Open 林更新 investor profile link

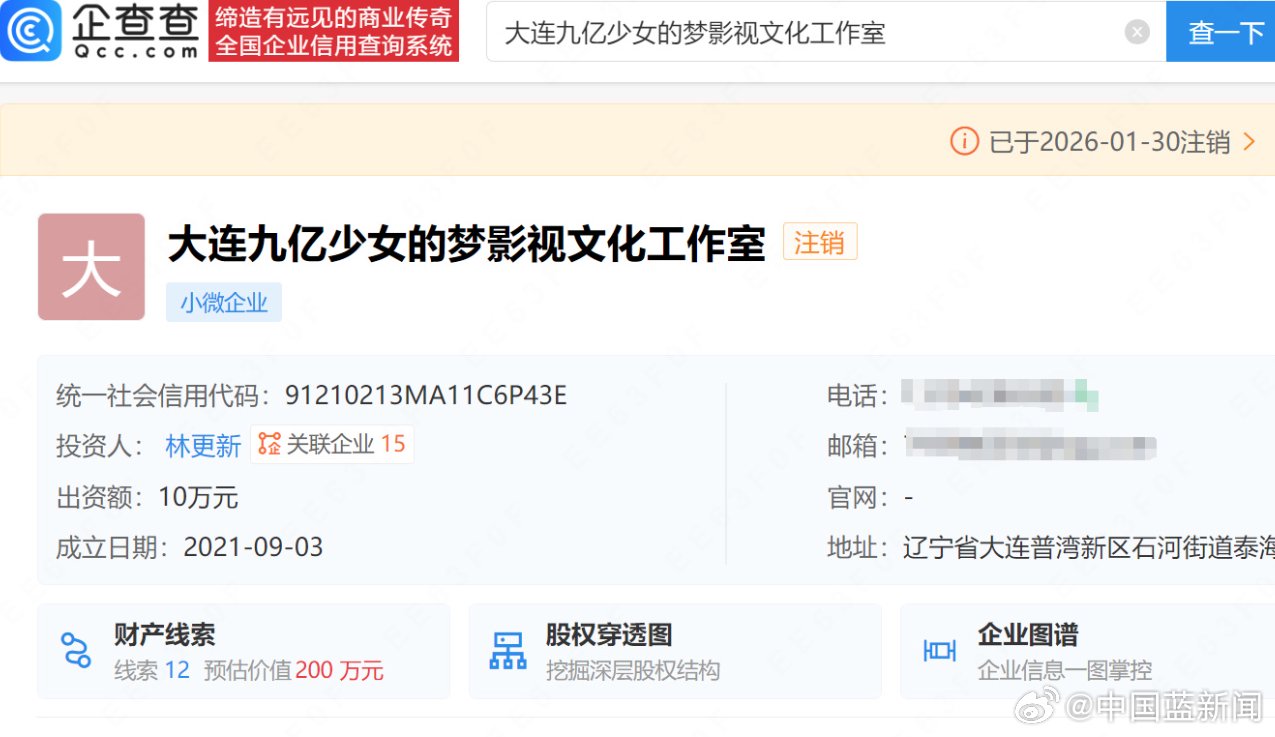click(202, 445)
